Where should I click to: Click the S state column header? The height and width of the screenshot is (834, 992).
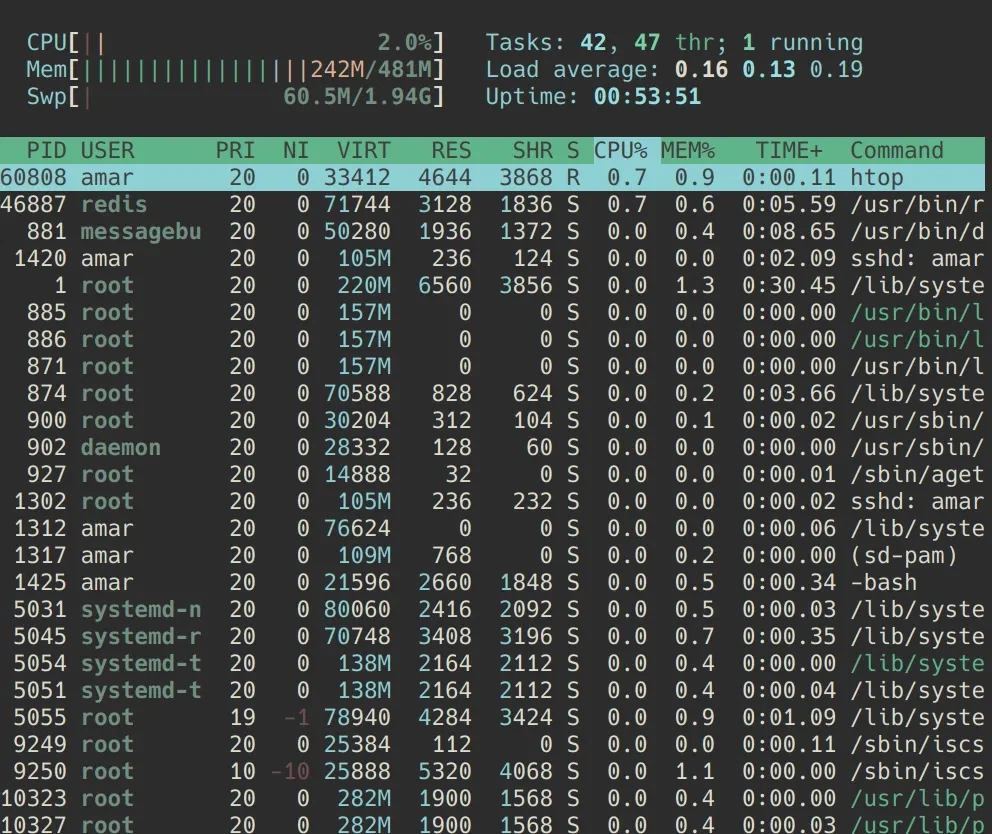573,151
